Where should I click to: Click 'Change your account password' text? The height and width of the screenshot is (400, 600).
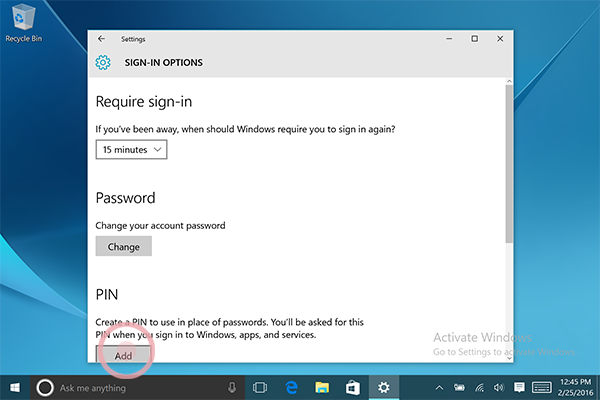[160, 226]
